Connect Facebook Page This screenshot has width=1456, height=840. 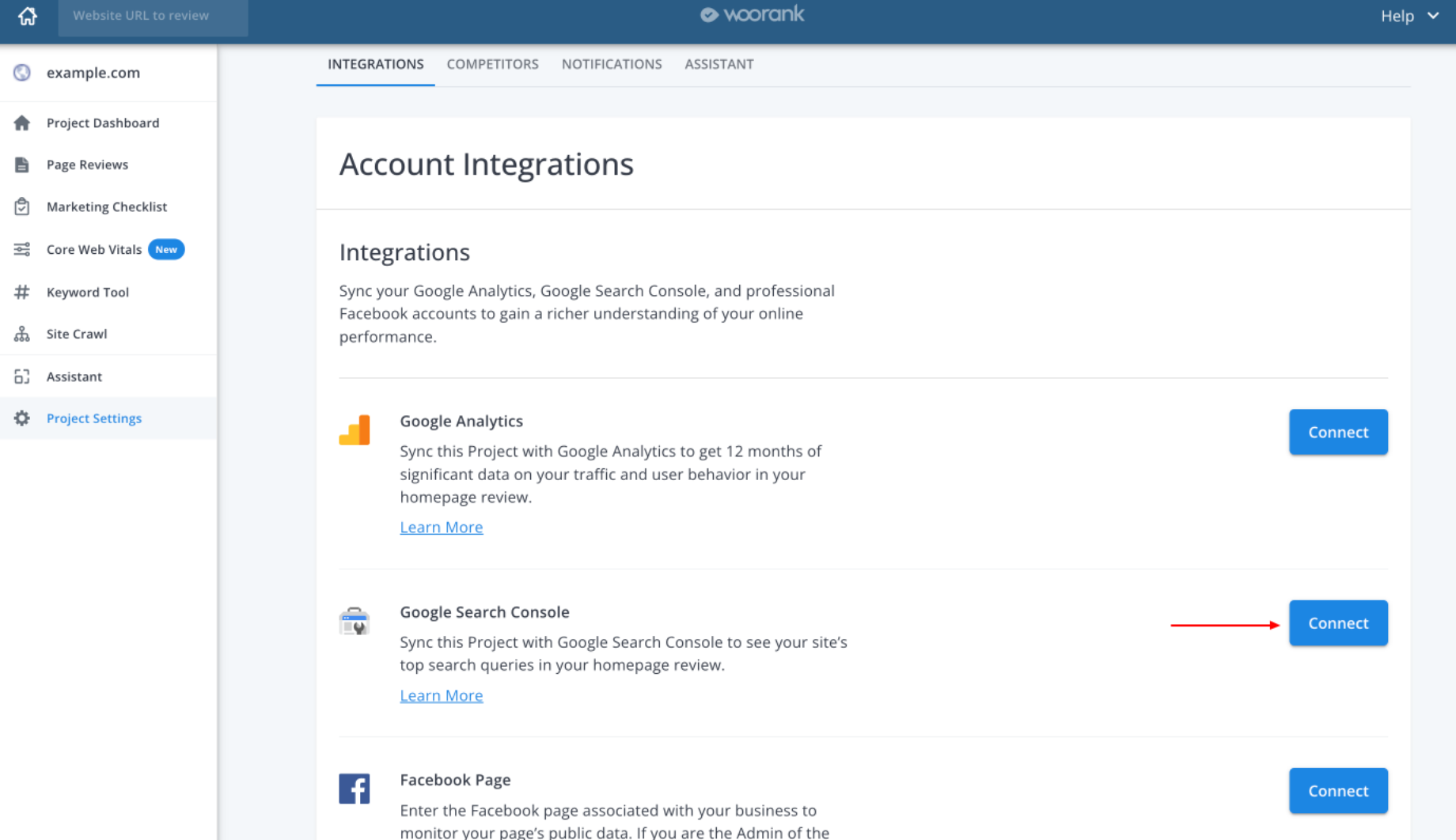(1338, 791)
